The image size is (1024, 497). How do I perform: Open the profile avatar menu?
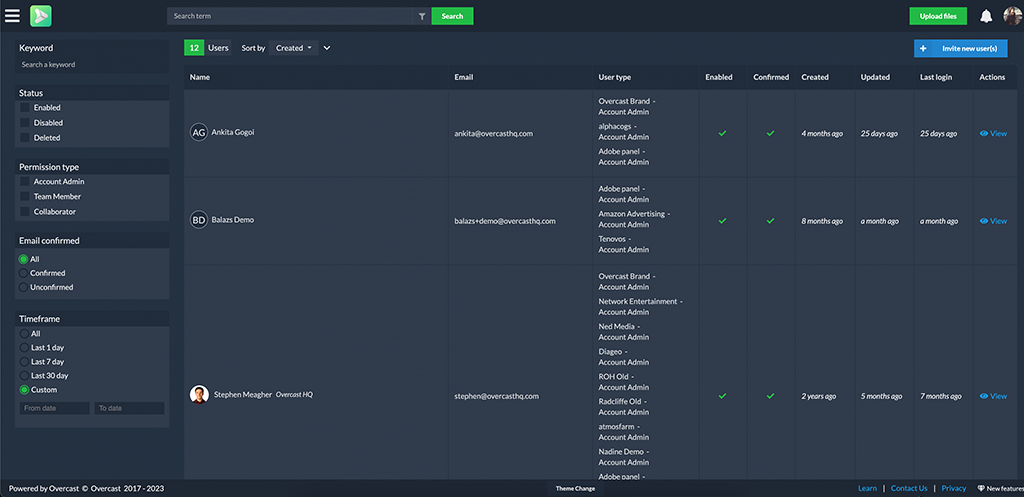click(x=1013, y=16)
